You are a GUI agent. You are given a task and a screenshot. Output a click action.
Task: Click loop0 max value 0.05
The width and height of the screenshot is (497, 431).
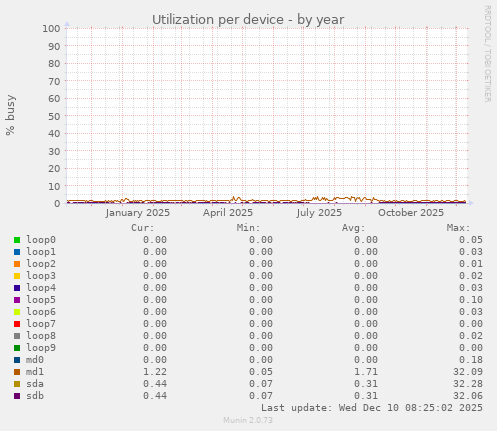point(471,240)
